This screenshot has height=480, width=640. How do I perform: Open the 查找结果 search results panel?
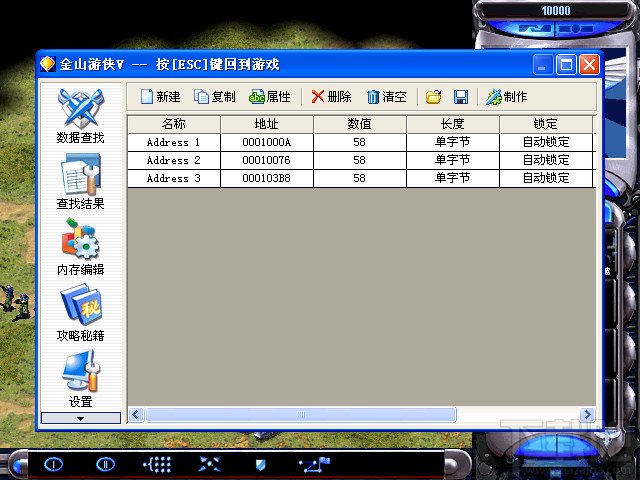pos(80,181)
